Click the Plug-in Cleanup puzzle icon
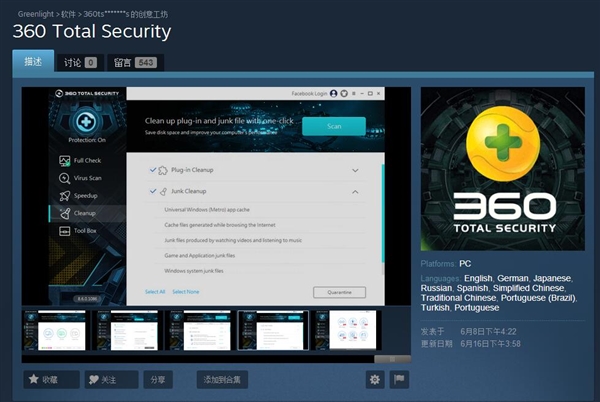This screenshot has height=402, width=600. pyautogui.click(x=163, y=170)
